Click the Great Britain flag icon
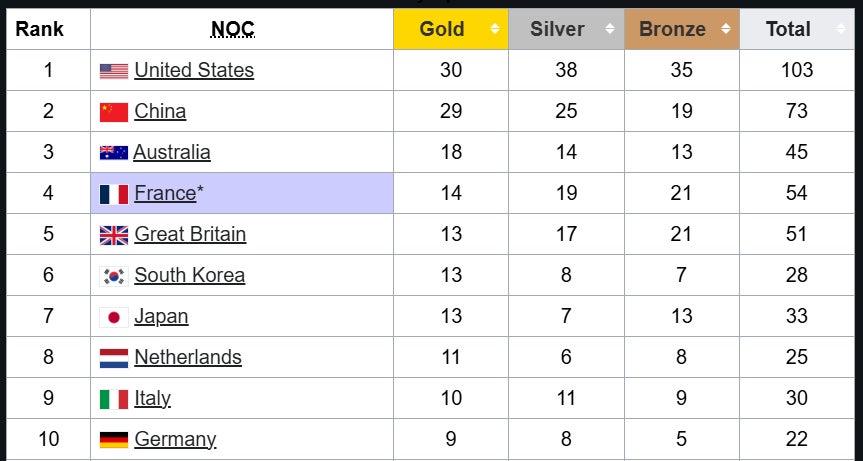863x461 pixels. pos(114,235)
